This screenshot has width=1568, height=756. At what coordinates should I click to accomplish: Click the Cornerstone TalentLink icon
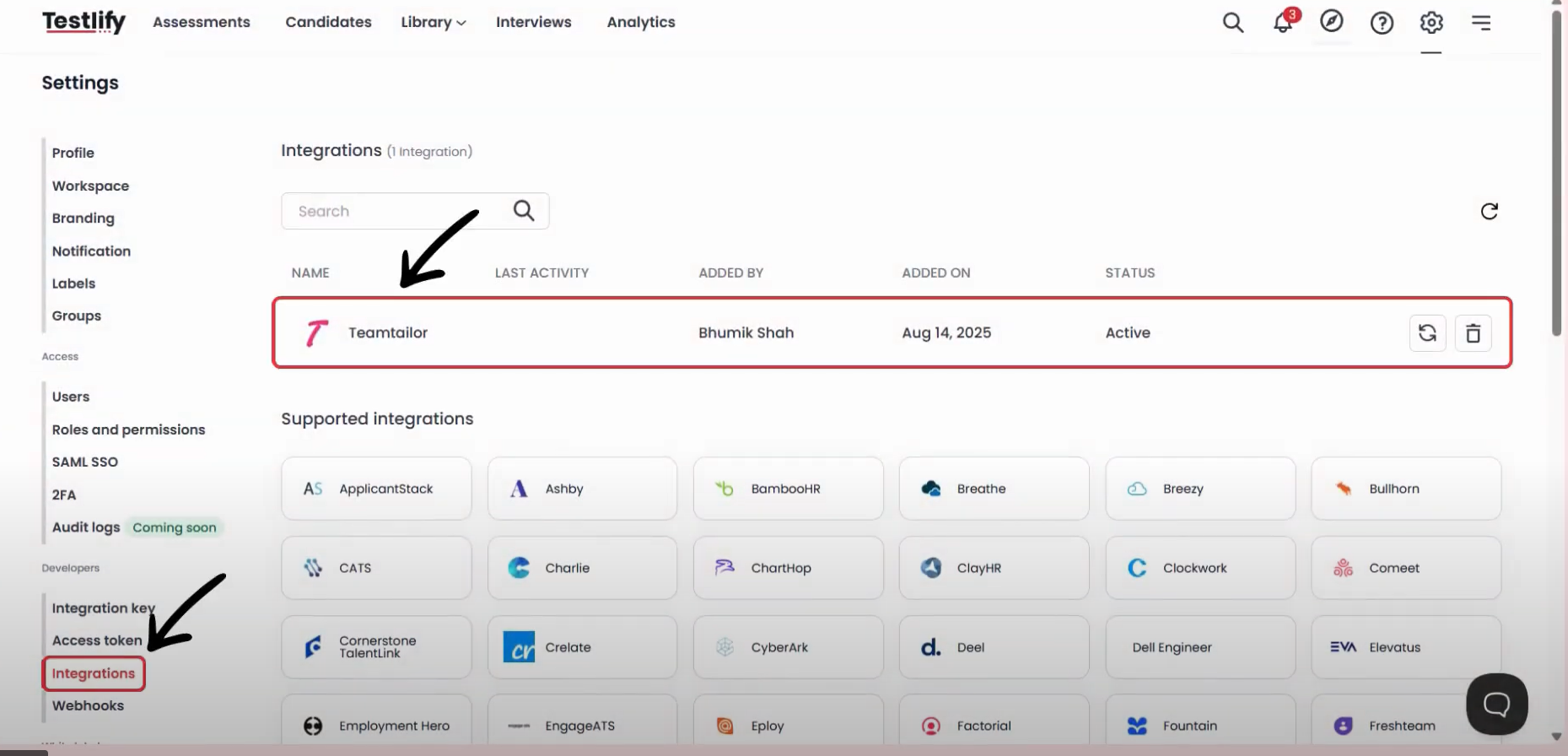313,647
